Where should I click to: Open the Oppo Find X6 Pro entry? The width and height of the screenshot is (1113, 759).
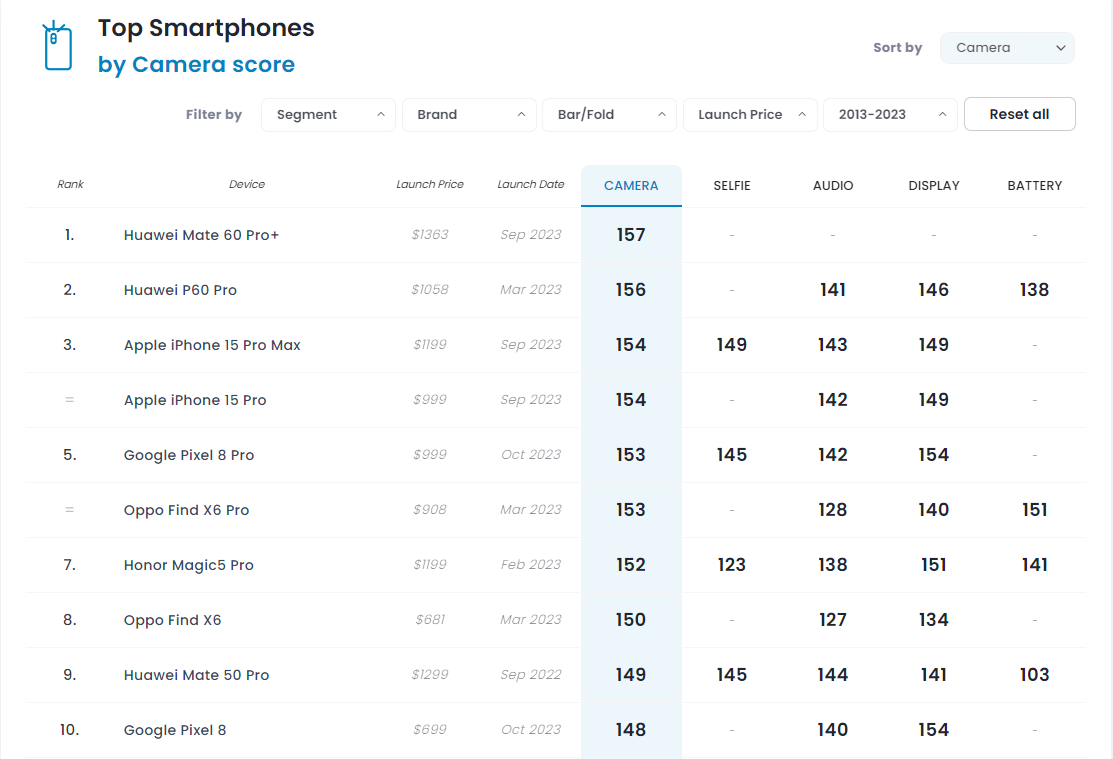(186, 510)
